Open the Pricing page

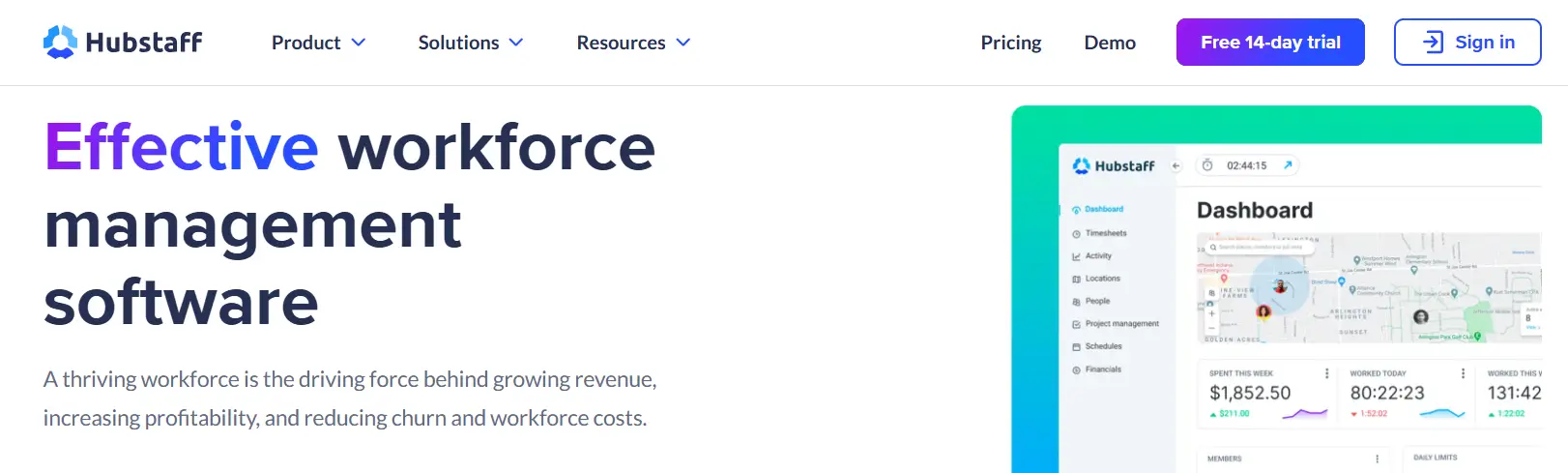coord(1011,43)
